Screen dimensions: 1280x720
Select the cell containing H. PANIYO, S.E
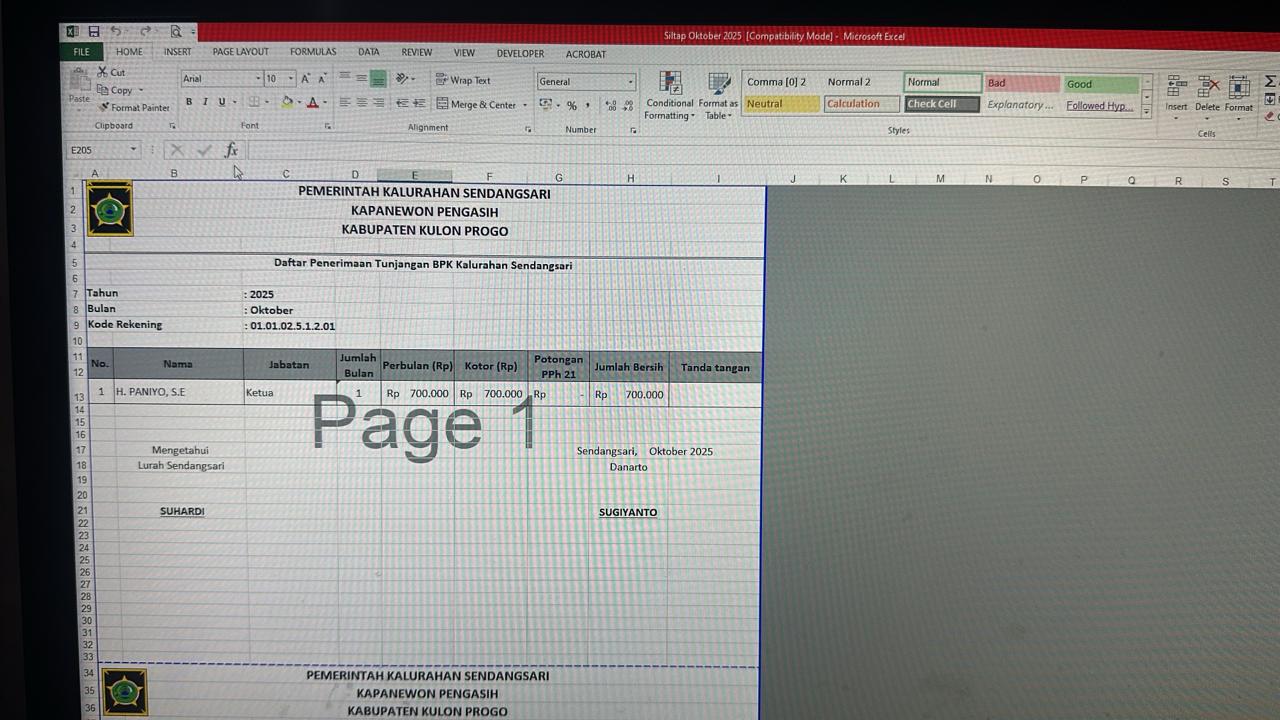pos(178,392)
